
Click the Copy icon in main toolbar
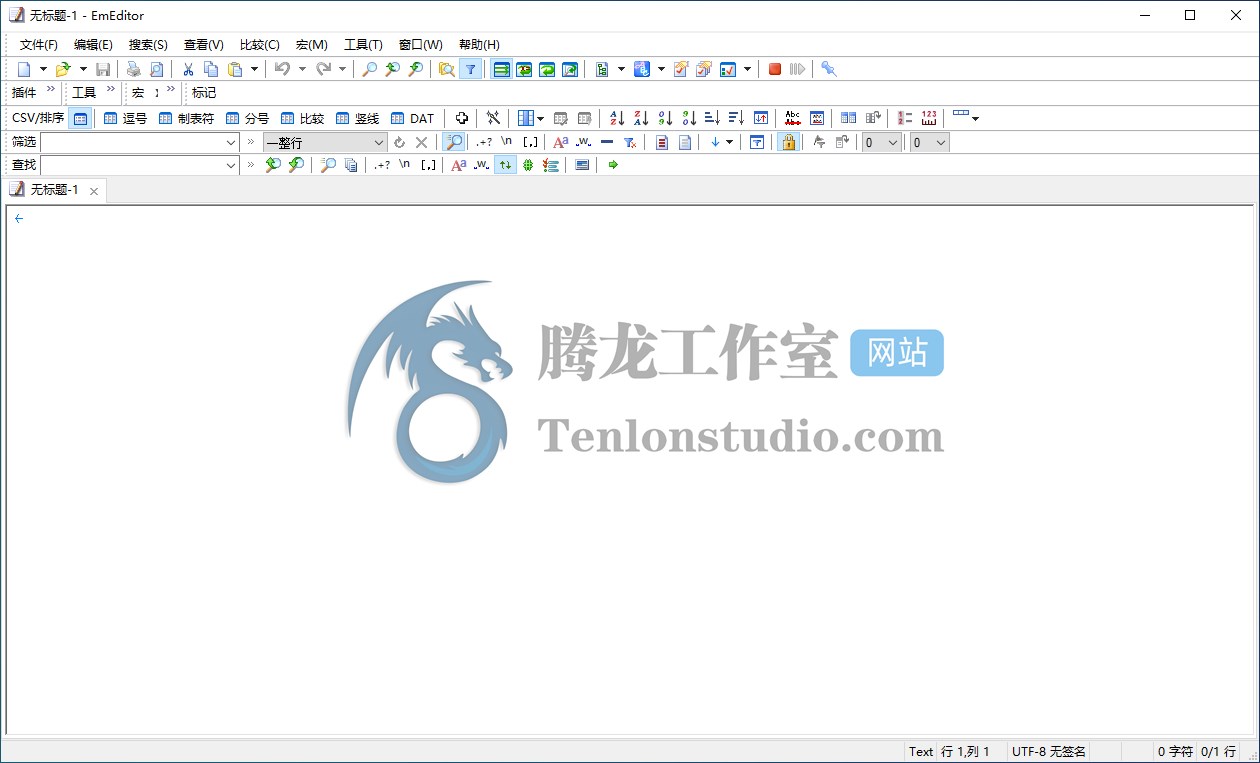coord(211,69)
